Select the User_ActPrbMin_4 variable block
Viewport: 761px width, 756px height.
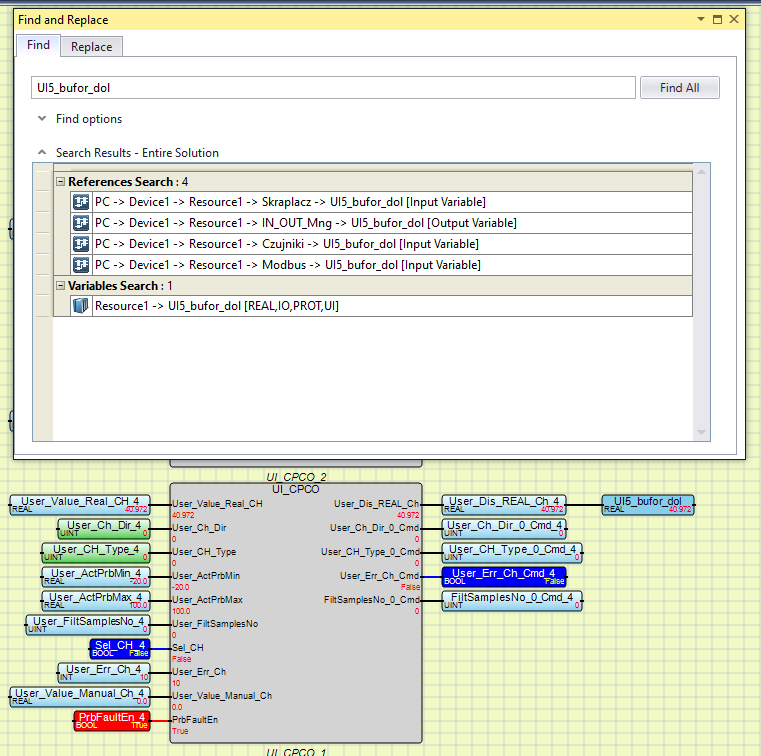(96, 576)
